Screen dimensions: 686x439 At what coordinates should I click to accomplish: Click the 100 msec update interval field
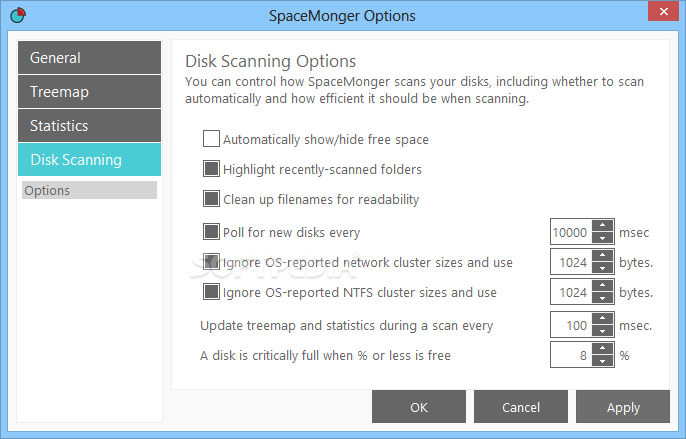point(571,325)
